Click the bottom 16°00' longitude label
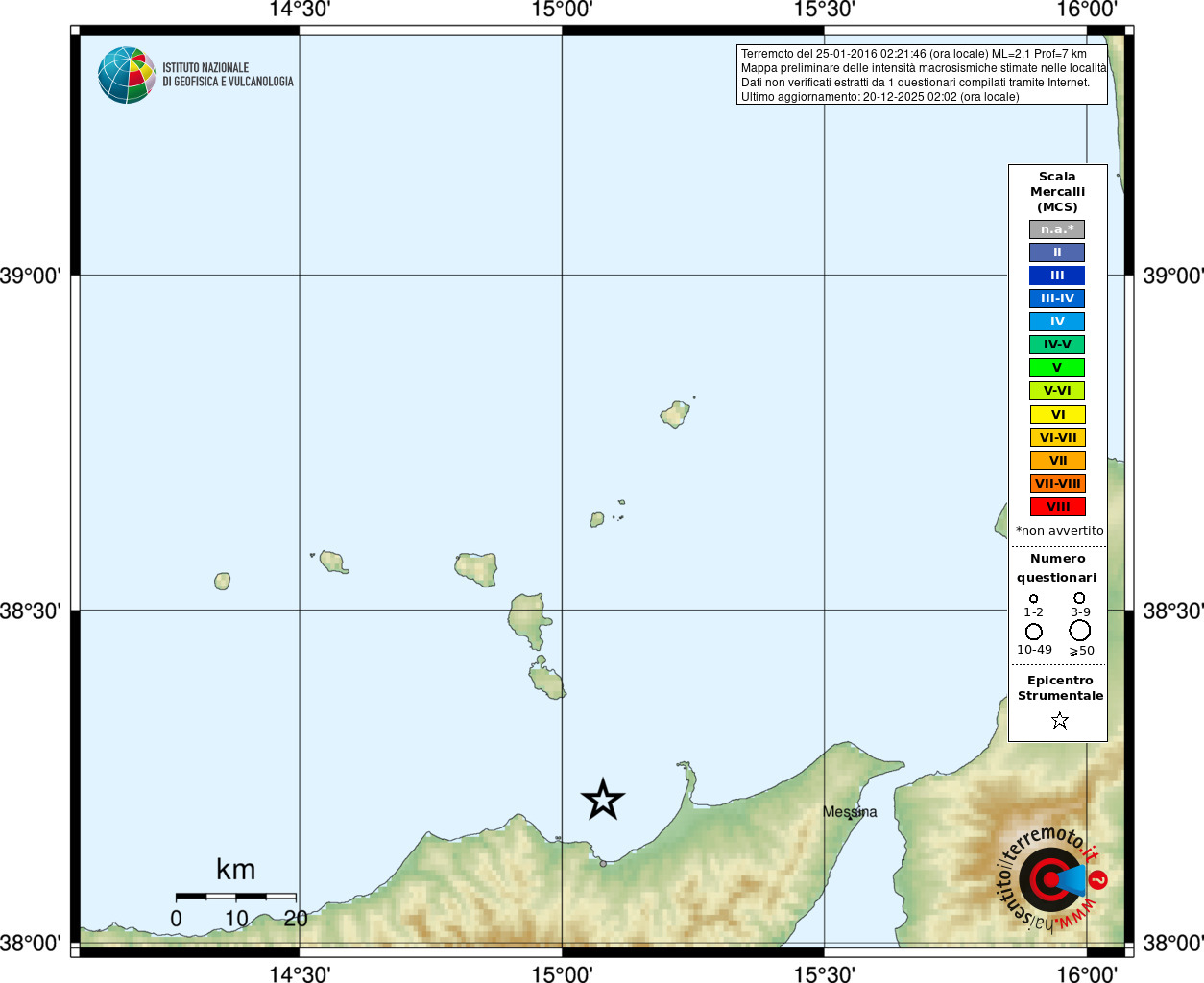 coord(1087,974)
